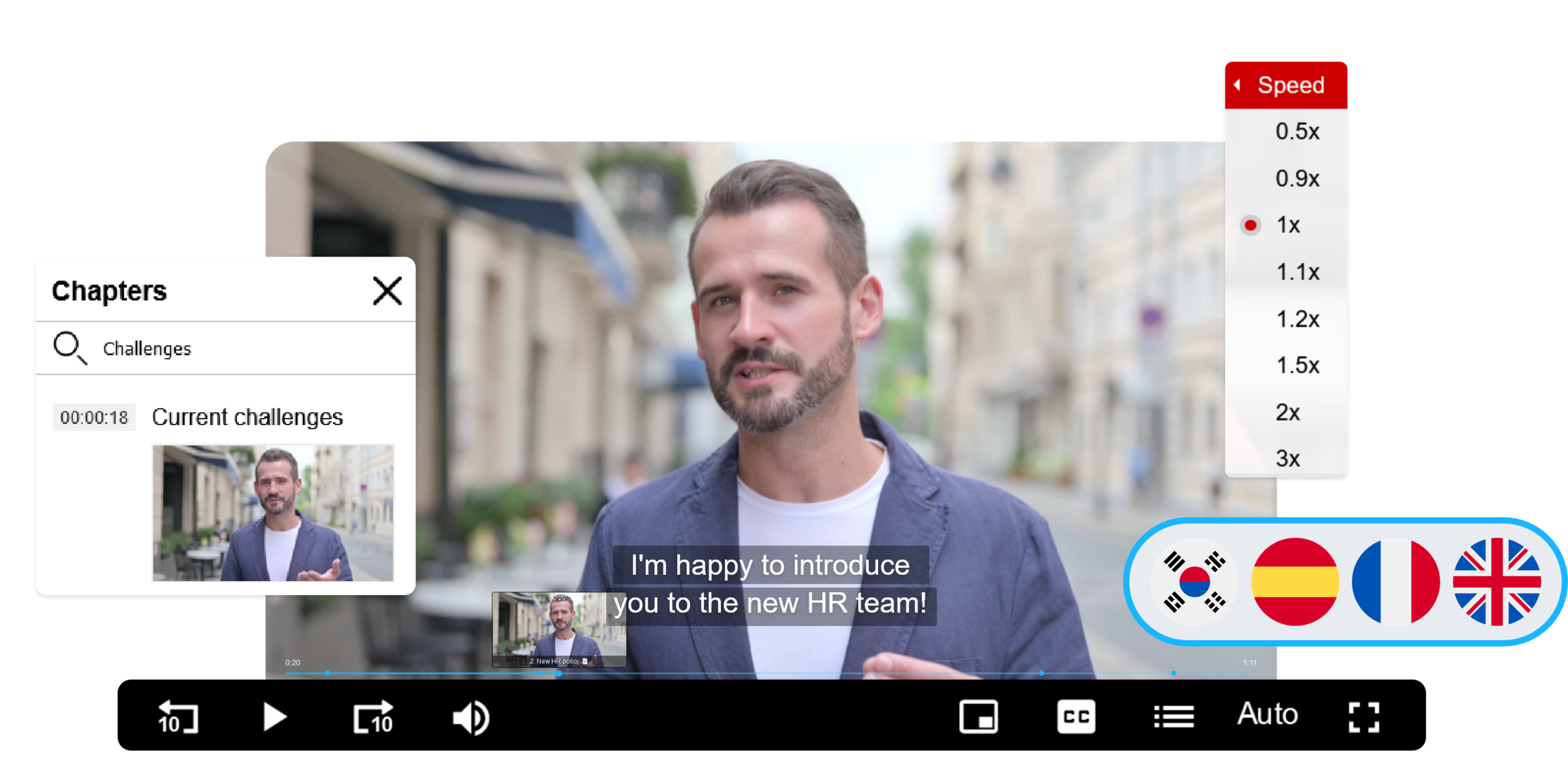Skip forward 10 seconds
The width and height of the screenshot is (1568, 760).
[x=373, y=717]
